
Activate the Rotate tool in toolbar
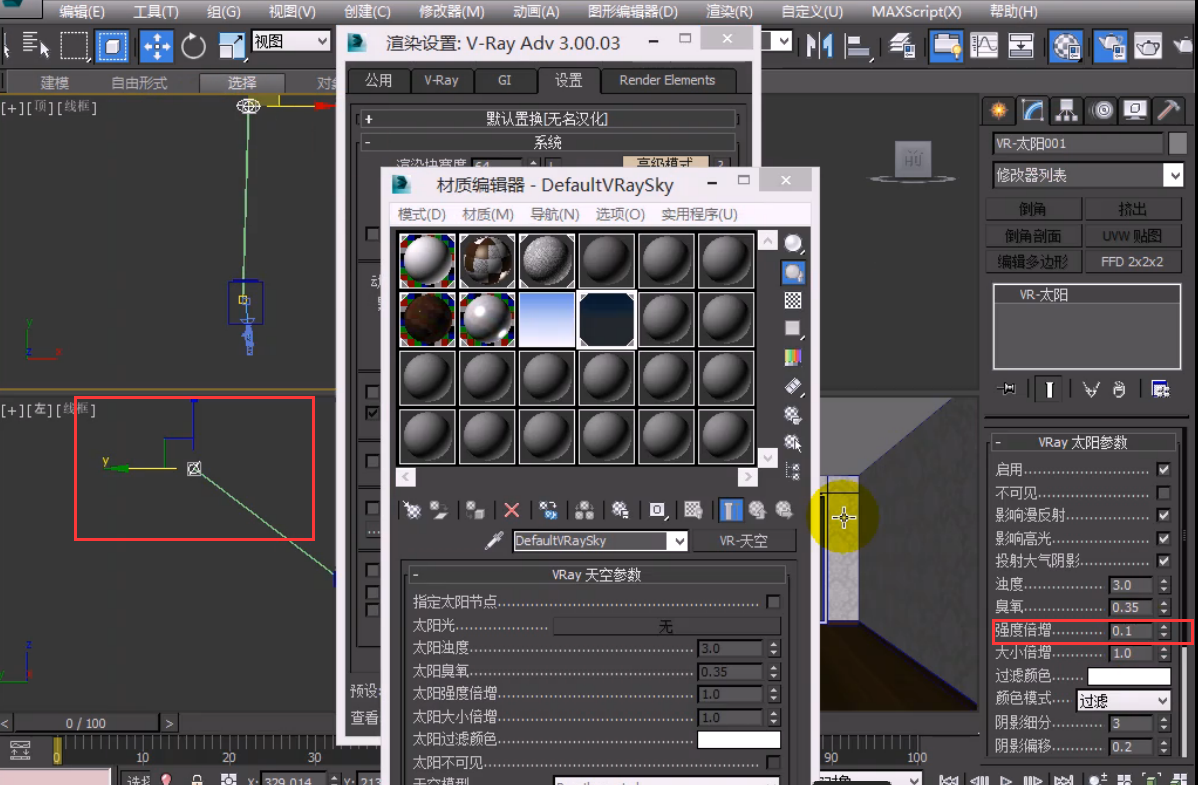[193, 46]
